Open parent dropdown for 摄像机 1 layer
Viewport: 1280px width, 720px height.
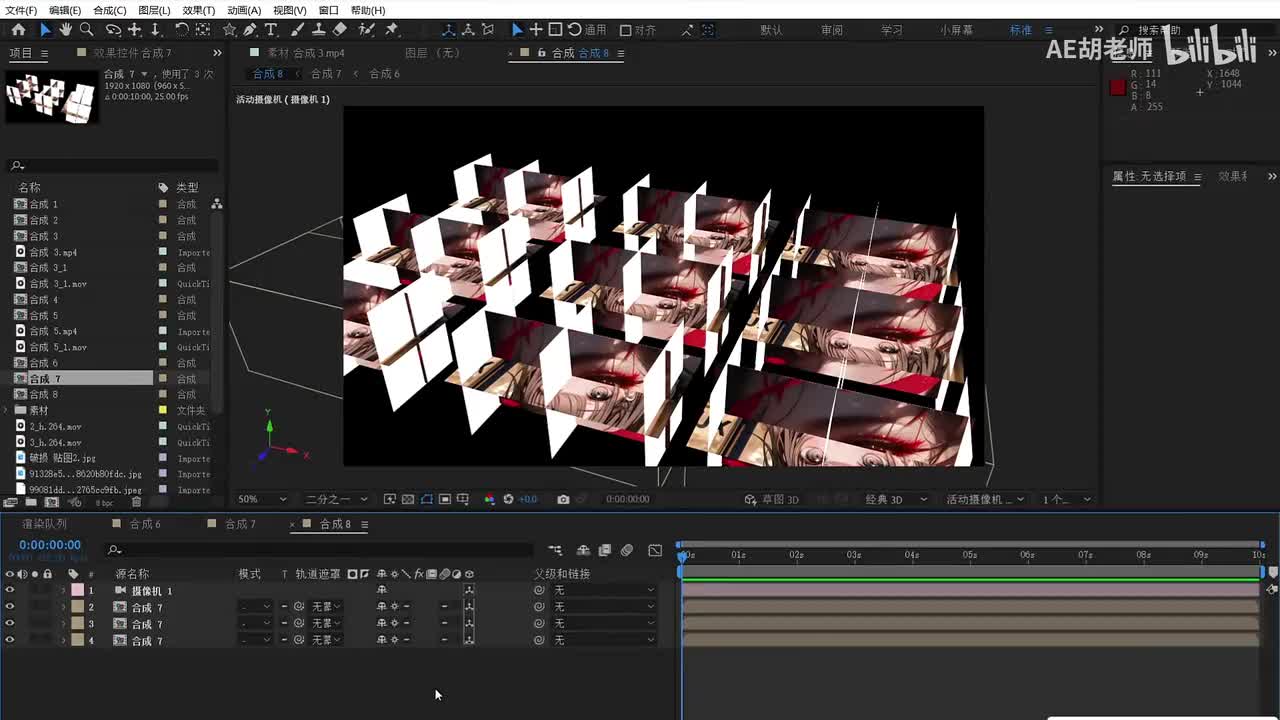pos(605,590)
